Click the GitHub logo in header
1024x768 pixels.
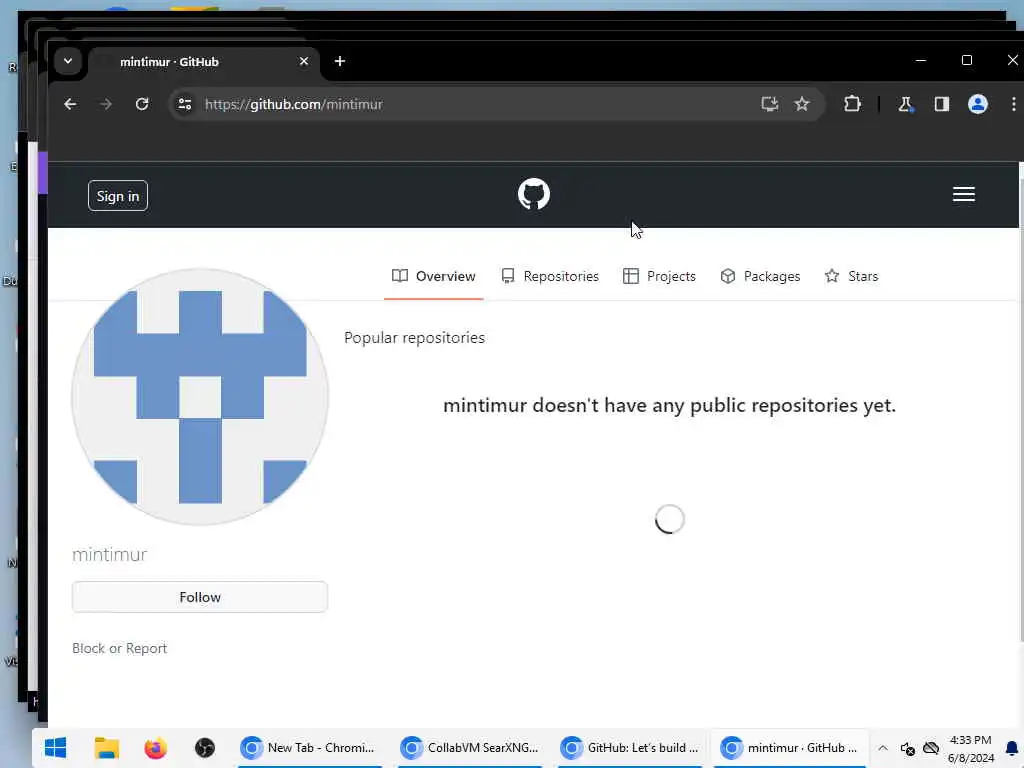(534, 194)
